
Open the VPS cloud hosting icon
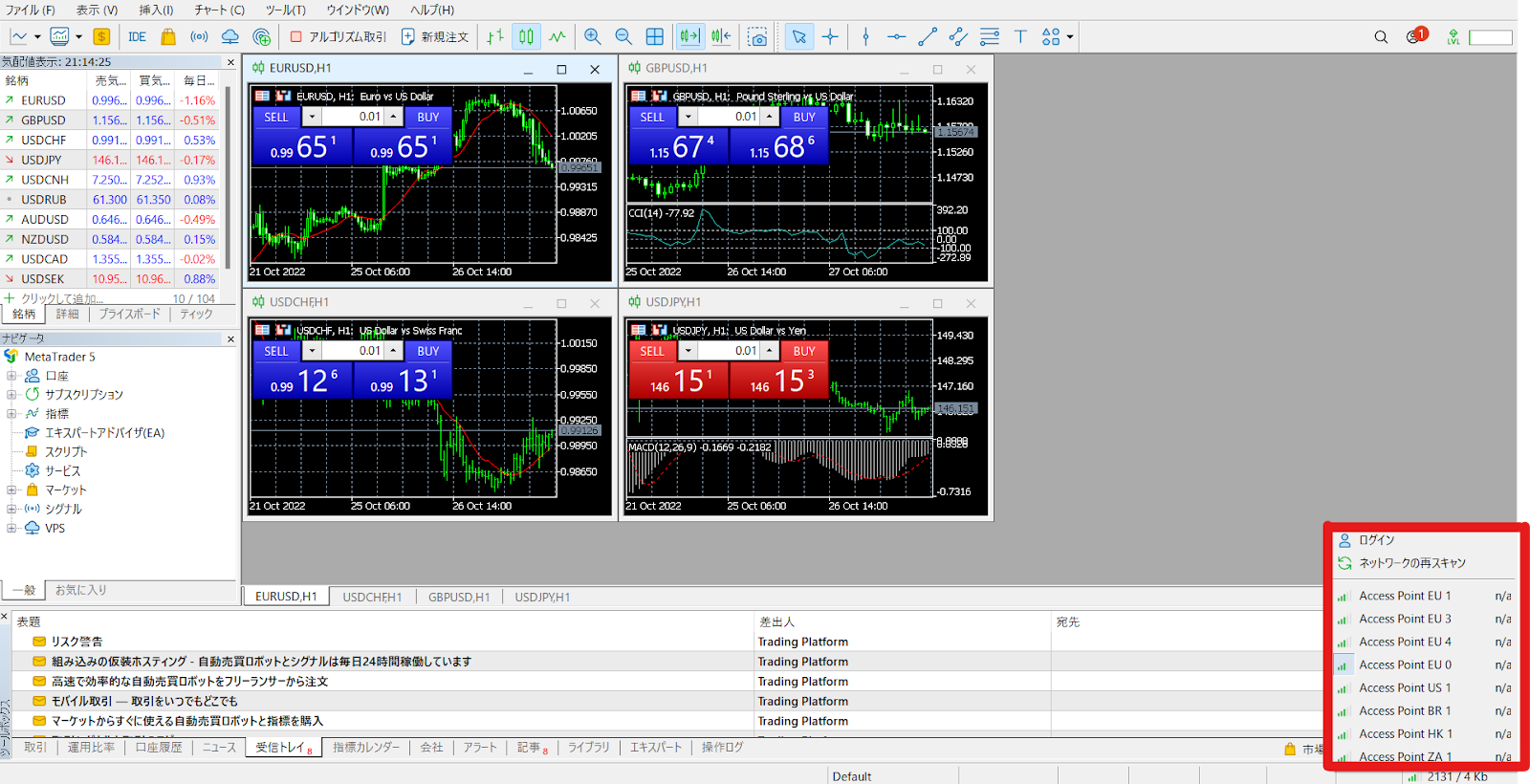[229, 36]
